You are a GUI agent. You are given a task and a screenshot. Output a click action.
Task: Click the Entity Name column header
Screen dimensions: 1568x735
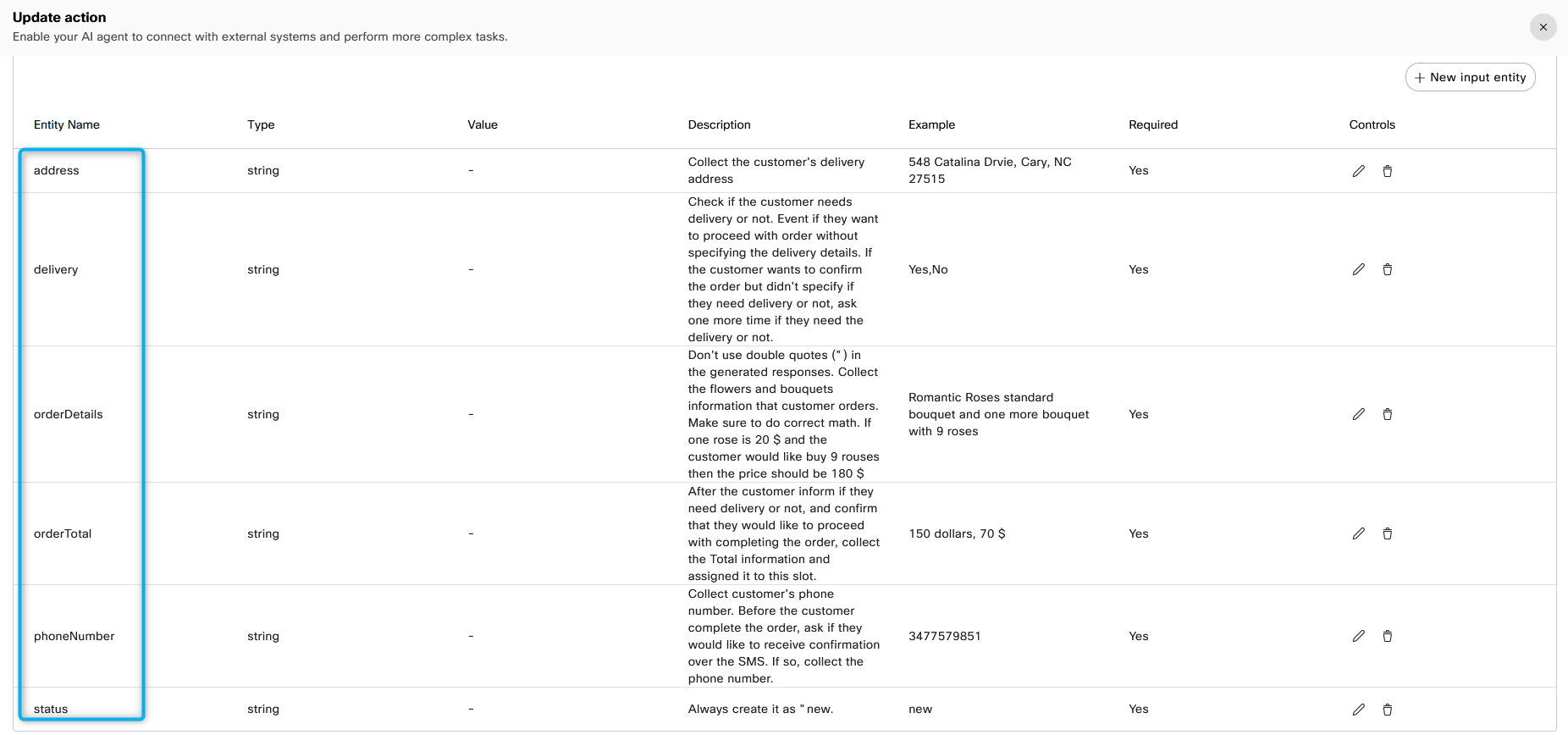point(67,124)
